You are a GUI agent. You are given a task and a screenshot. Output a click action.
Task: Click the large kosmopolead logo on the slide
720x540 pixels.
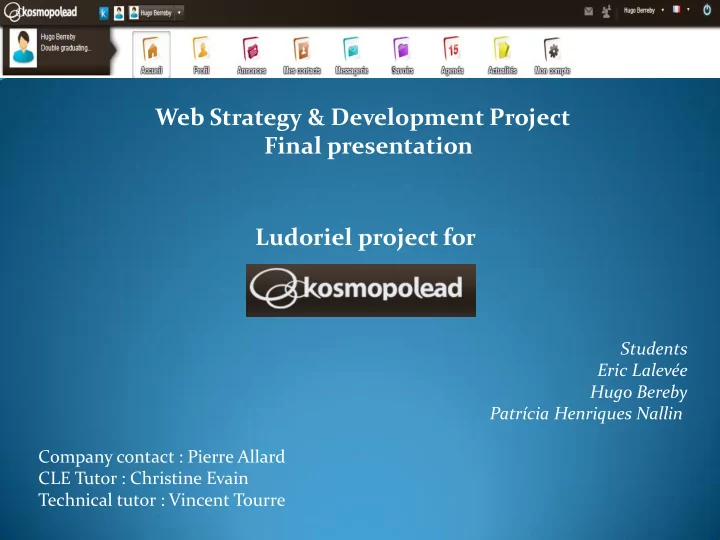tap(361, 290)
